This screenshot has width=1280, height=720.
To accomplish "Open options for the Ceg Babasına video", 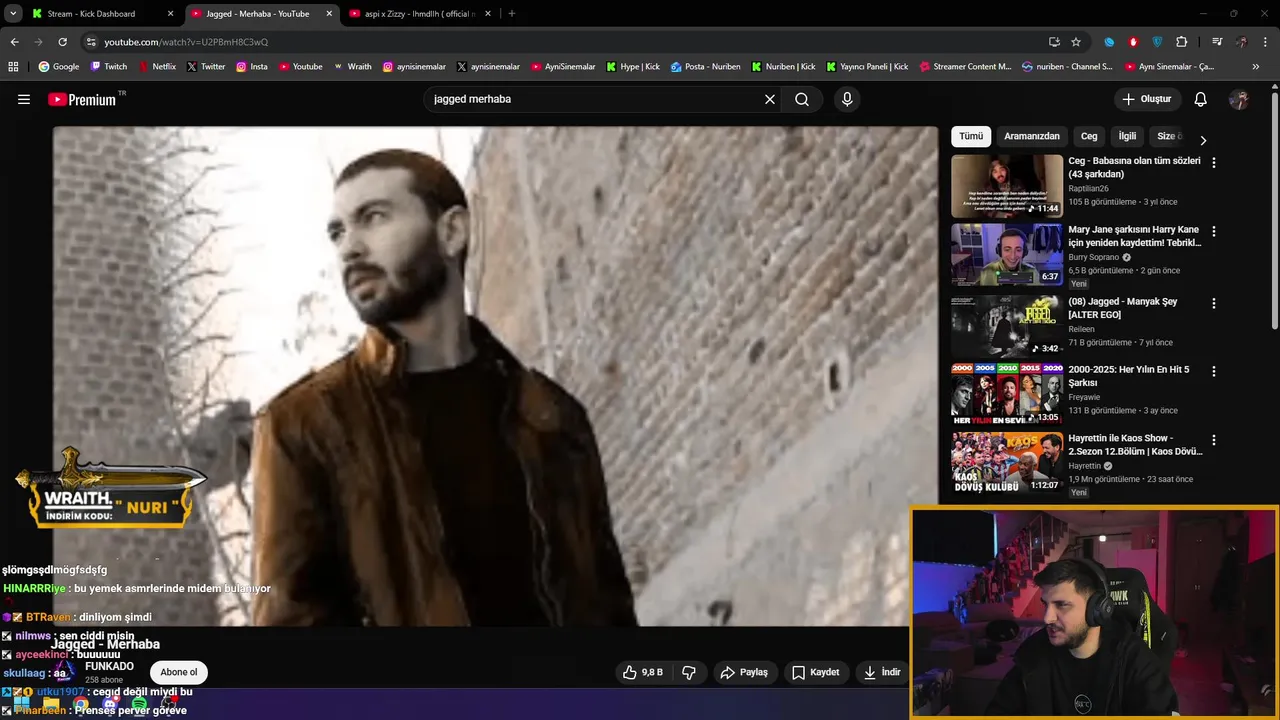I will (1214, 162).
